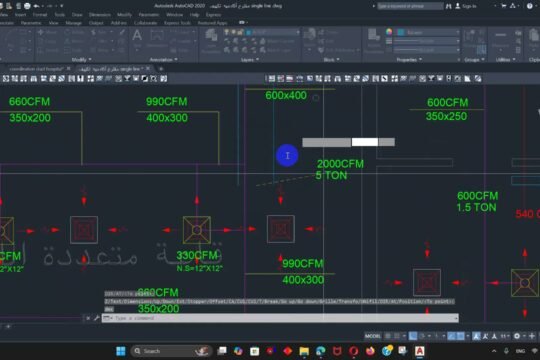Expand the Modify panel dropdown
The width and height of the screenshot is (540, 360).
(82, 60)
